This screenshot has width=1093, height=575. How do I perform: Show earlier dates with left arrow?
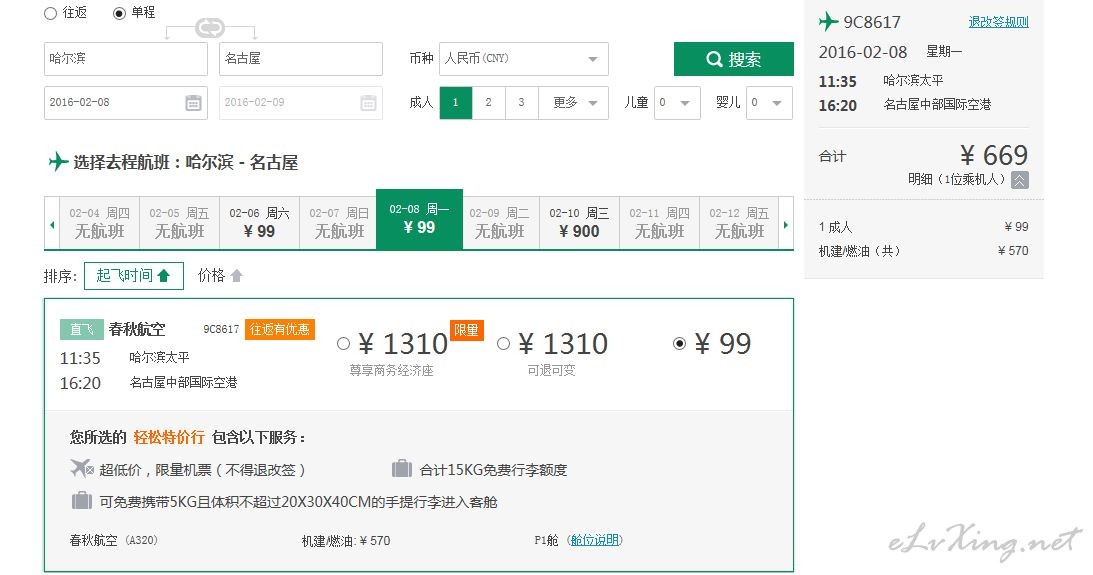coord(52,224)
